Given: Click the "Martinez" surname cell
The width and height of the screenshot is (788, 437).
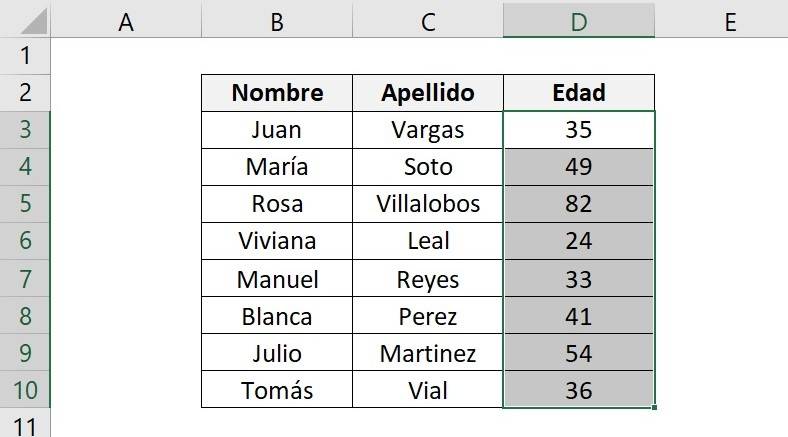Looking at the screenshot, I should 428,353.
